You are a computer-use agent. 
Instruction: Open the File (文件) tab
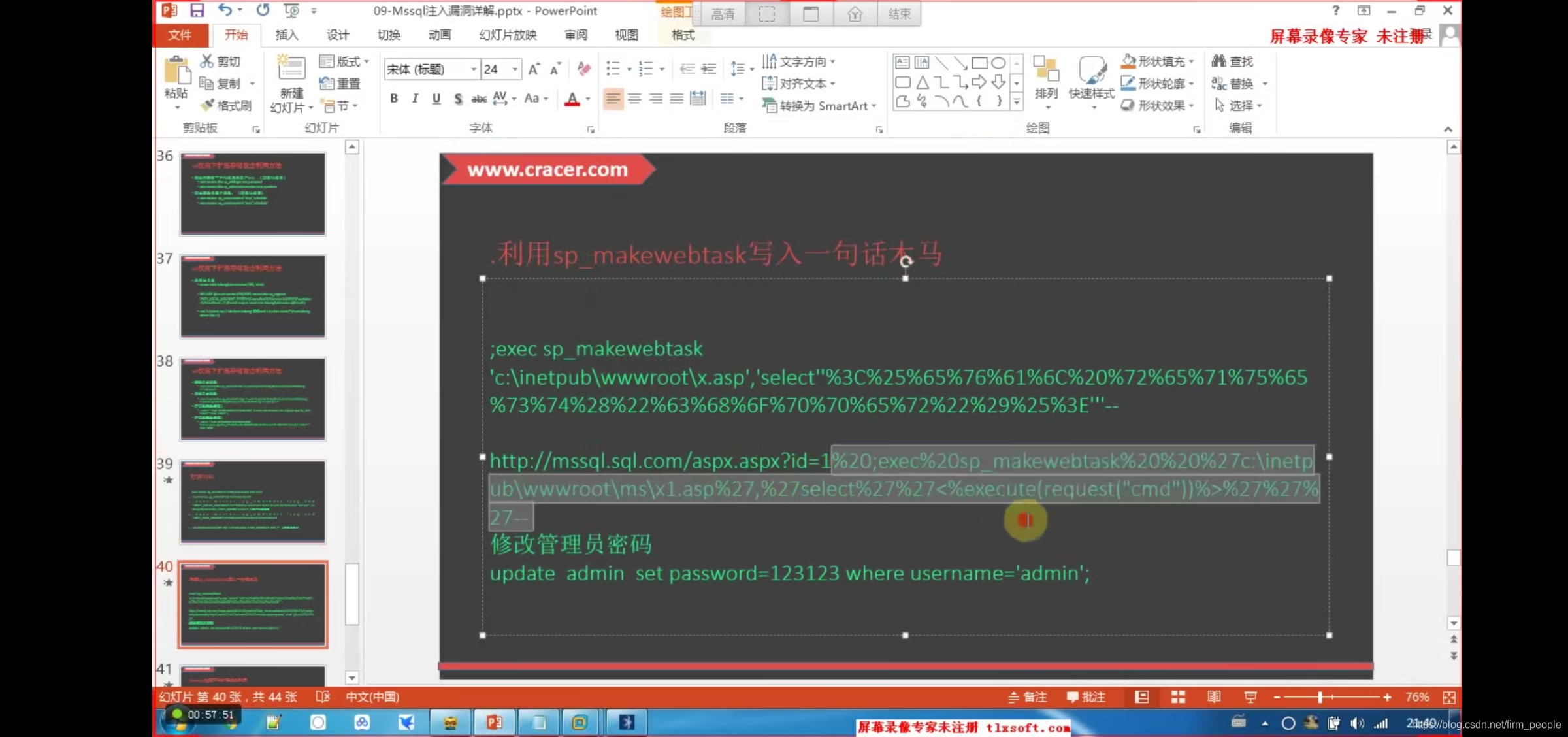click(x=180, y=35)
